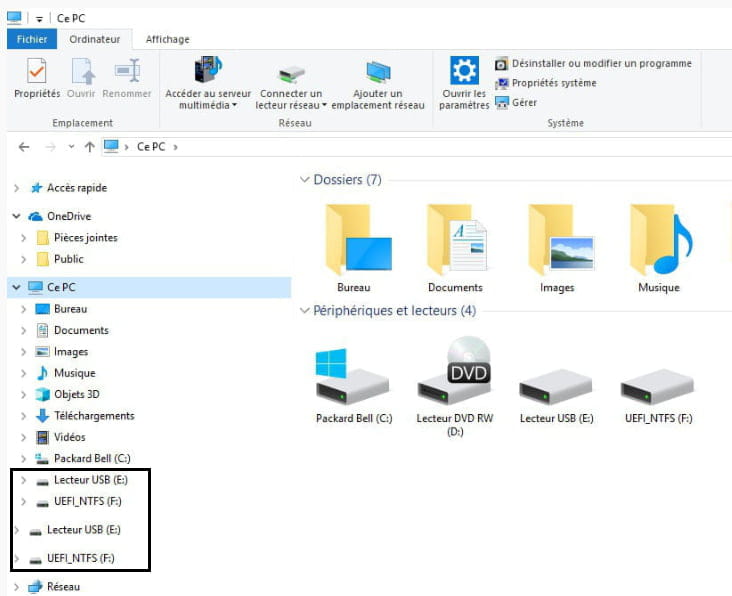
Task: Open the Fichier tab
Action: (32, 39)
